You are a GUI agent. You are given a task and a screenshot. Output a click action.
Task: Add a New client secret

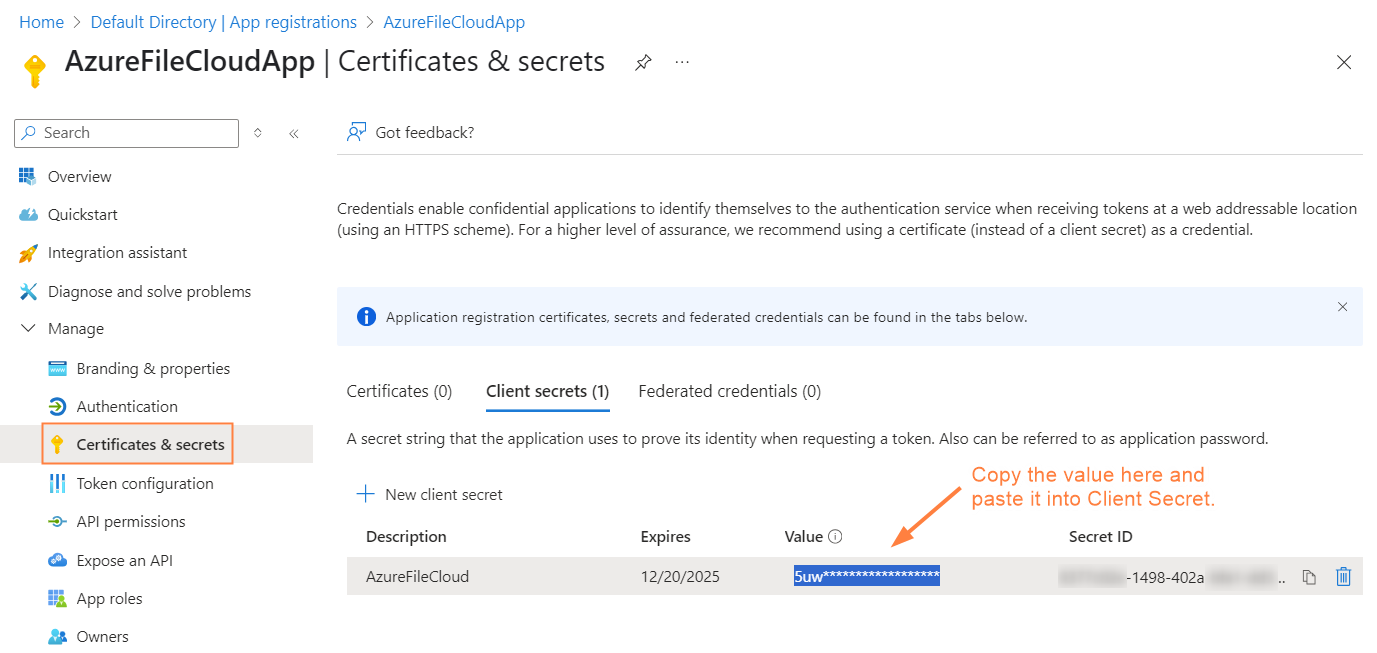431,494
